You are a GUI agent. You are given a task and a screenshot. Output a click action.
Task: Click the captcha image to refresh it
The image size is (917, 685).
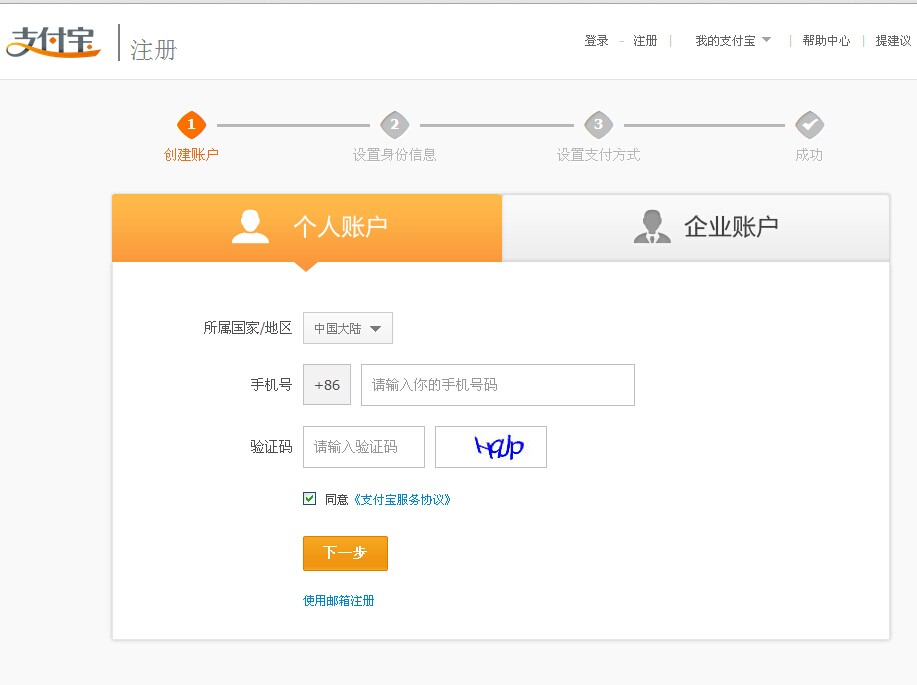click(x=491, y=447)
